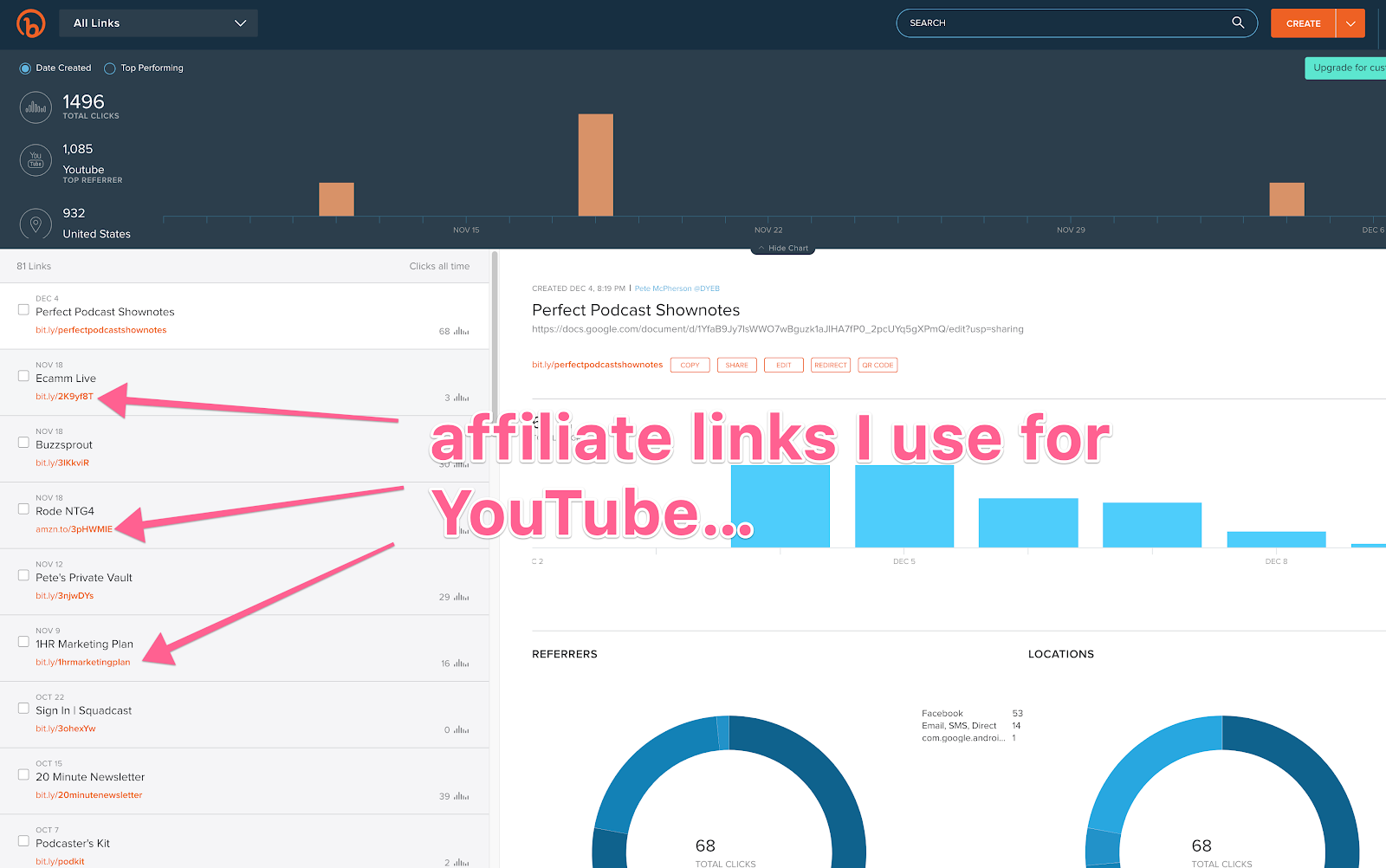Select Top Performing radio option
This screenshot has width=1386, height=868.
click(110, 68)
